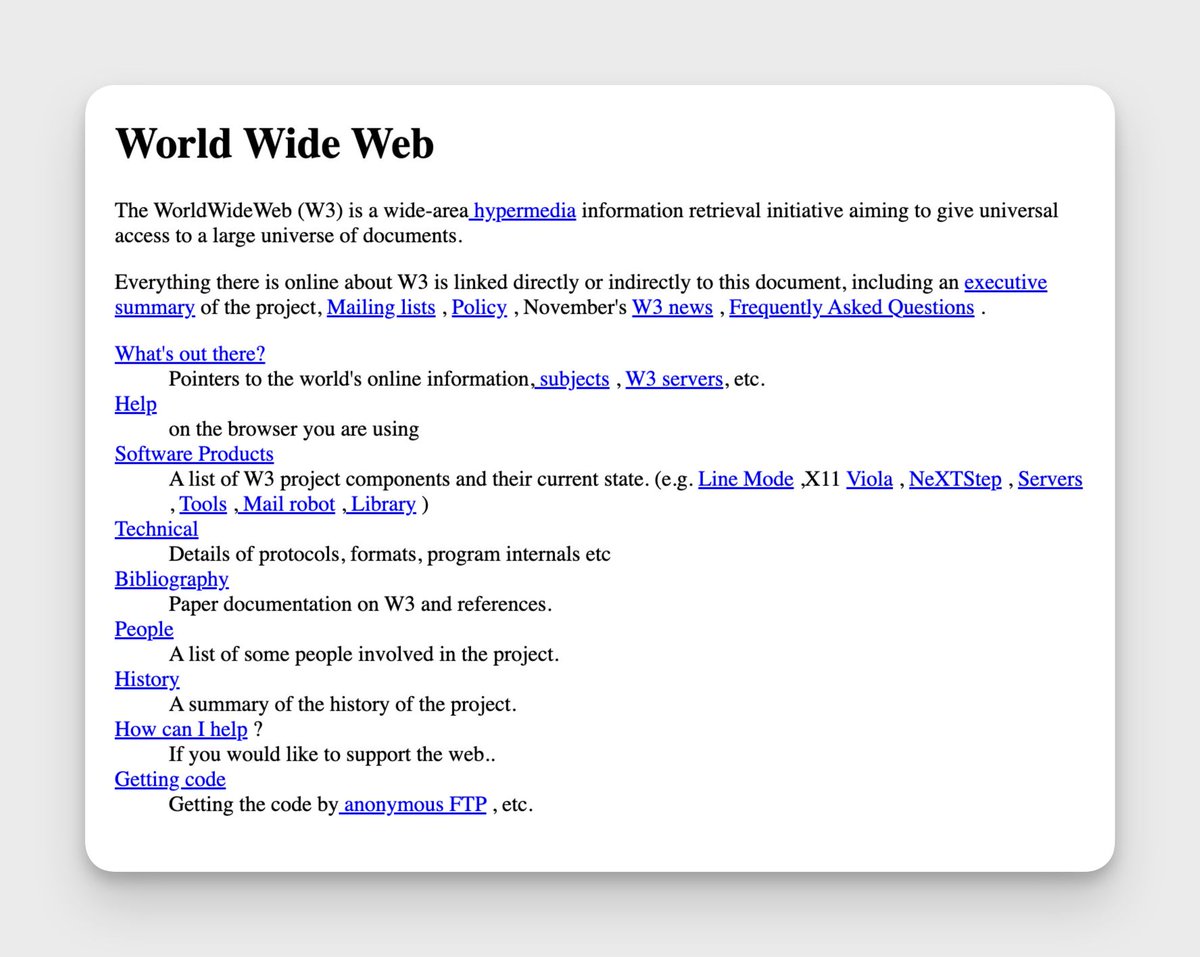Open the W3 news link
This screenshot has width=1200, height=957.
point(672,308)
